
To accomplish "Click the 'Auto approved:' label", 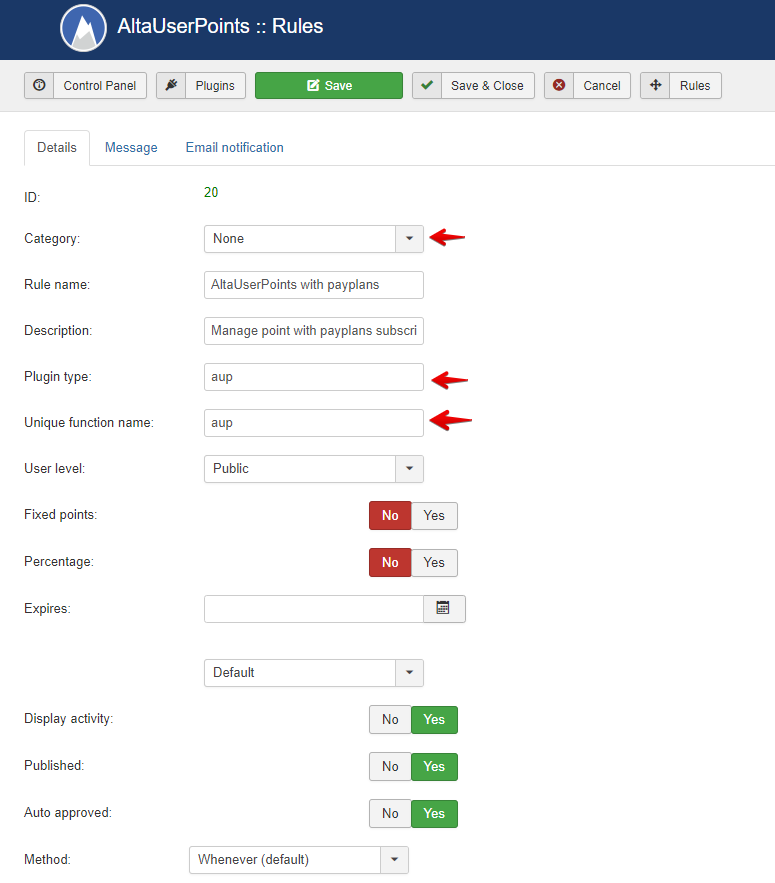I will [x=68, y=813].
